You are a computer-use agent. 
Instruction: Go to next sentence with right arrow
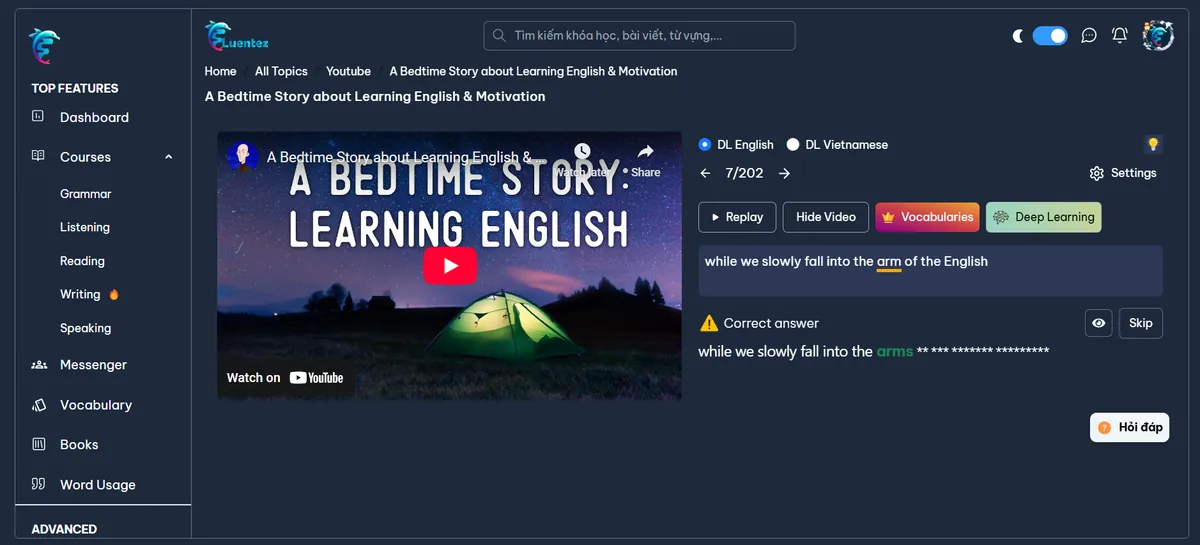click(784, 173)
